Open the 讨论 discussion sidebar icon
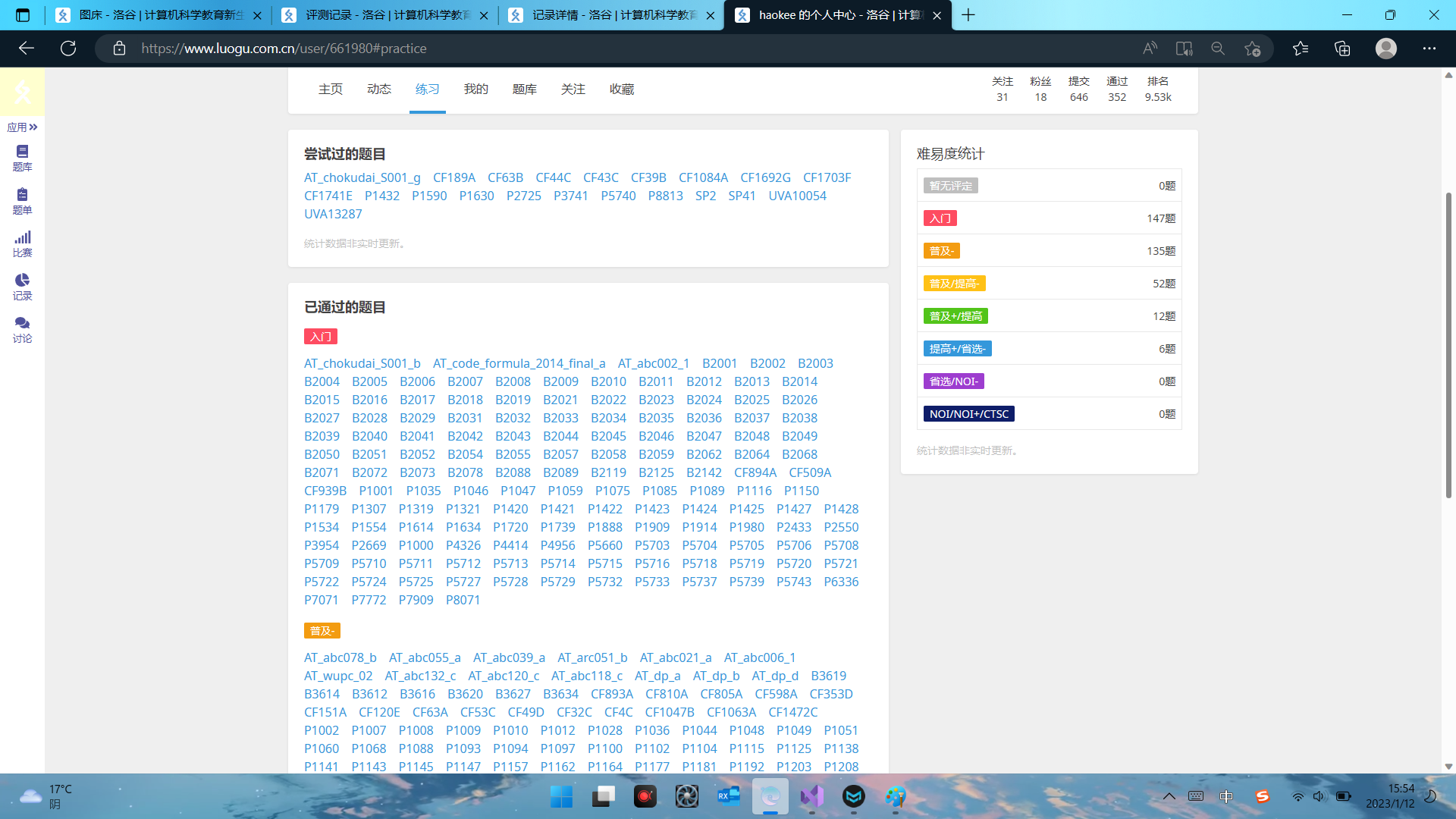 click(x=22, y=329)
